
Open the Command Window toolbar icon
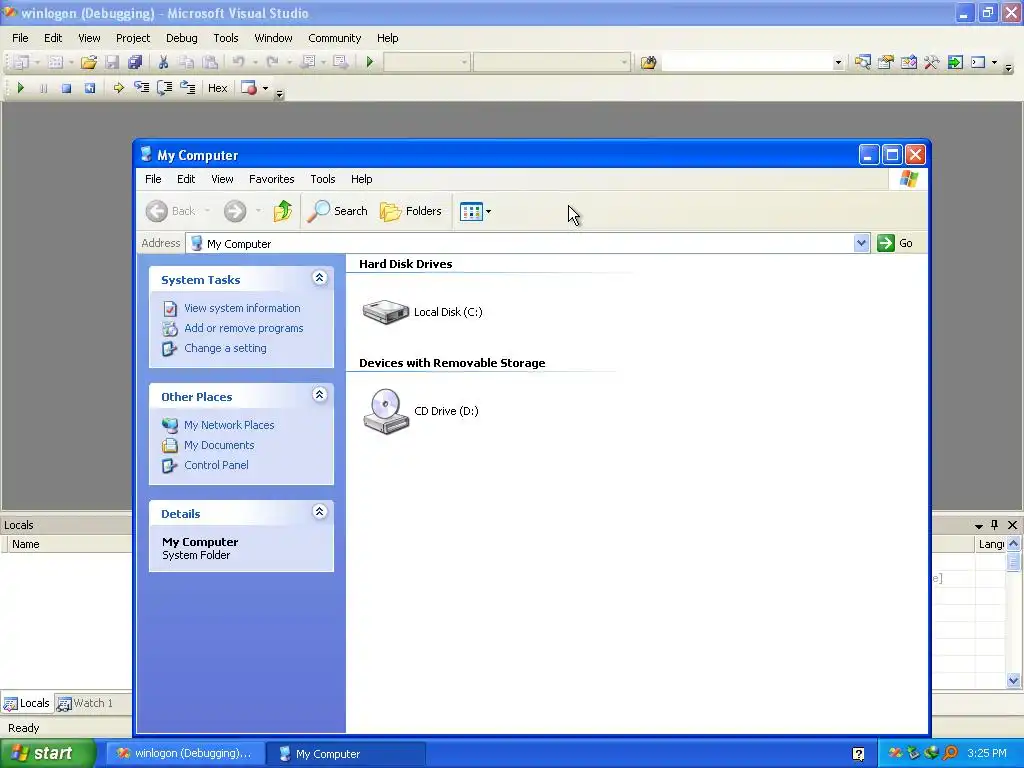click(978, 63)
